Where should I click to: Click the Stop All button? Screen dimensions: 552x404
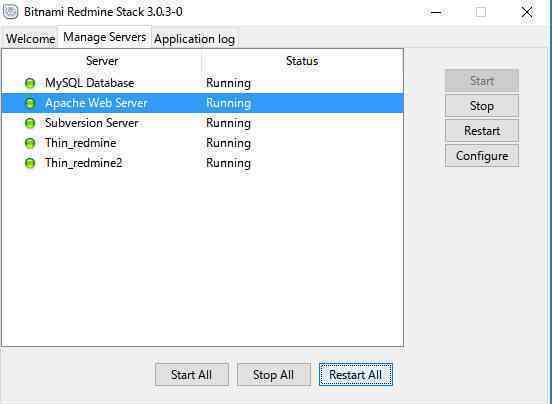[x=274, y=375]
